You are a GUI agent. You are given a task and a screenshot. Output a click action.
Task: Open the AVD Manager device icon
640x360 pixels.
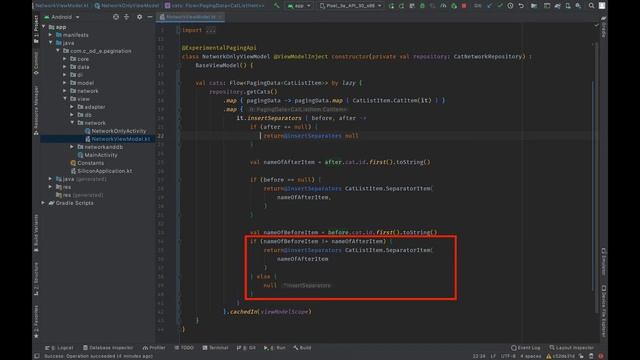568,6
